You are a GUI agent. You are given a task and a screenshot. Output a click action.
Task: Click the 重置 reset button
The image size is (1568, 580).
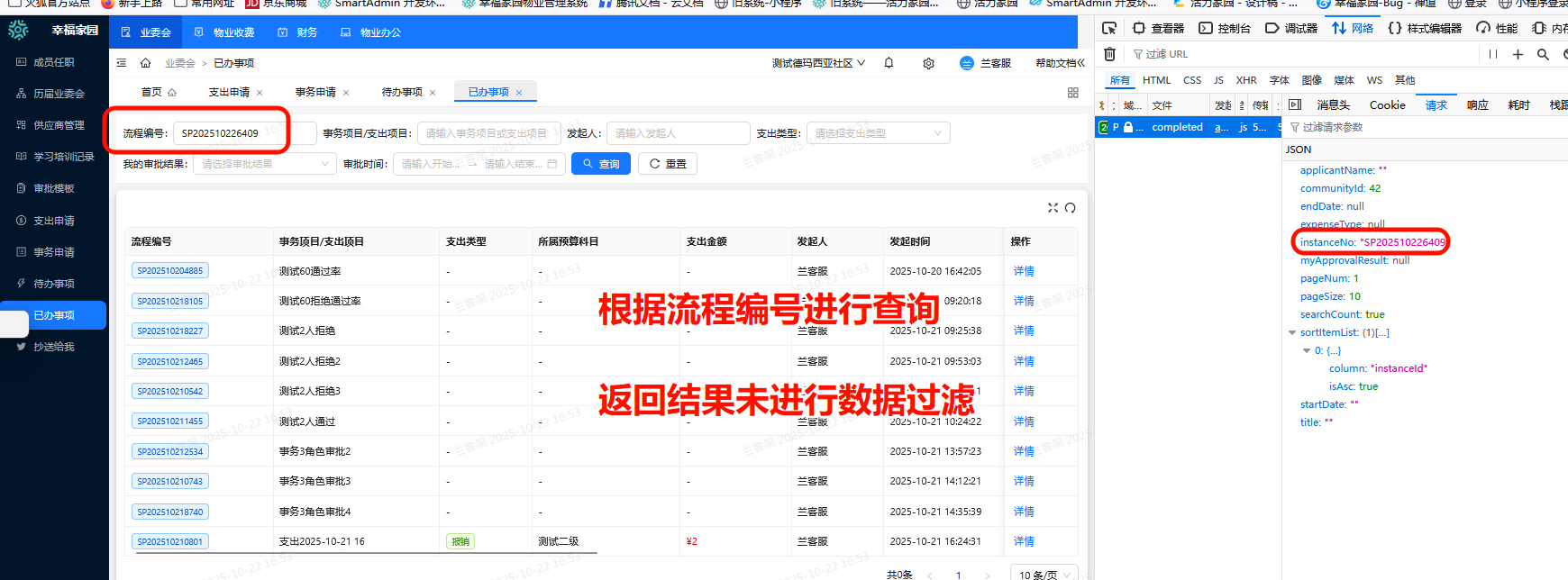pyautogui.click(x=668, y=164)
